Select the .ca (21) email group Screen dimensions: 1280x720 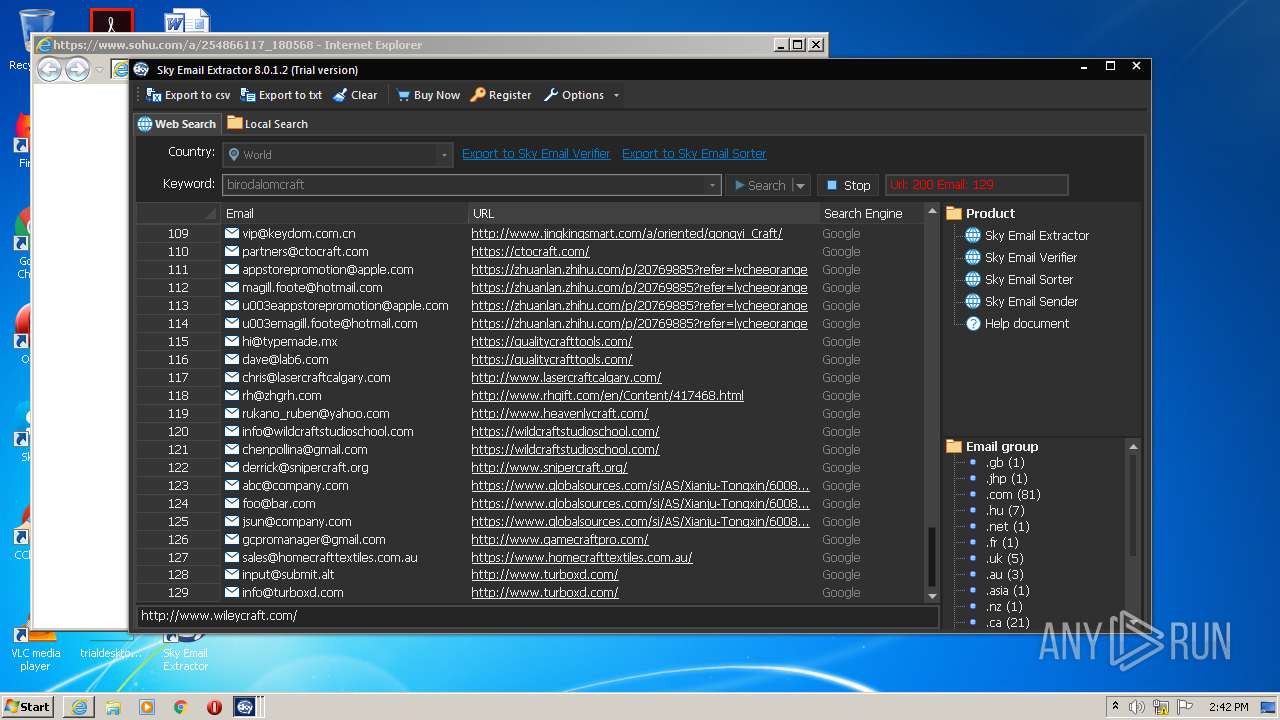pyautogui.click(x=1007, y=622)
